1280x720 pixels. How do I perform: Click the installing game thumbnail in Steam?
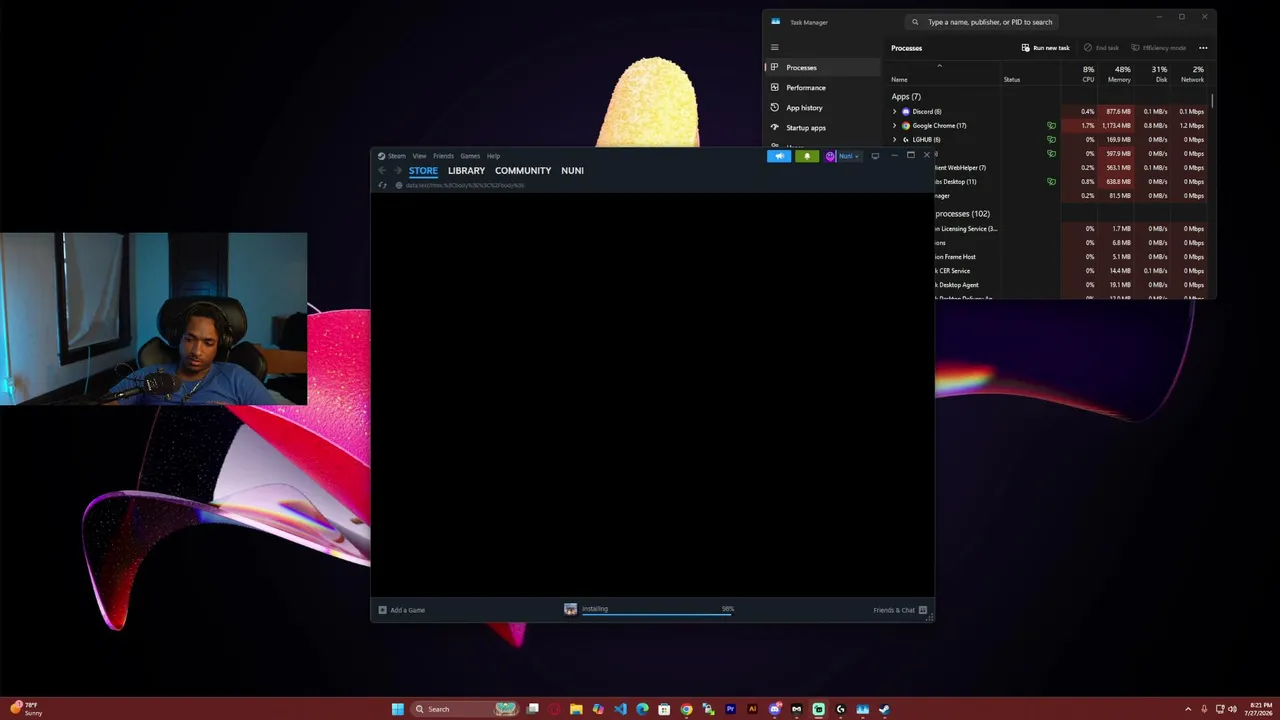570,609
